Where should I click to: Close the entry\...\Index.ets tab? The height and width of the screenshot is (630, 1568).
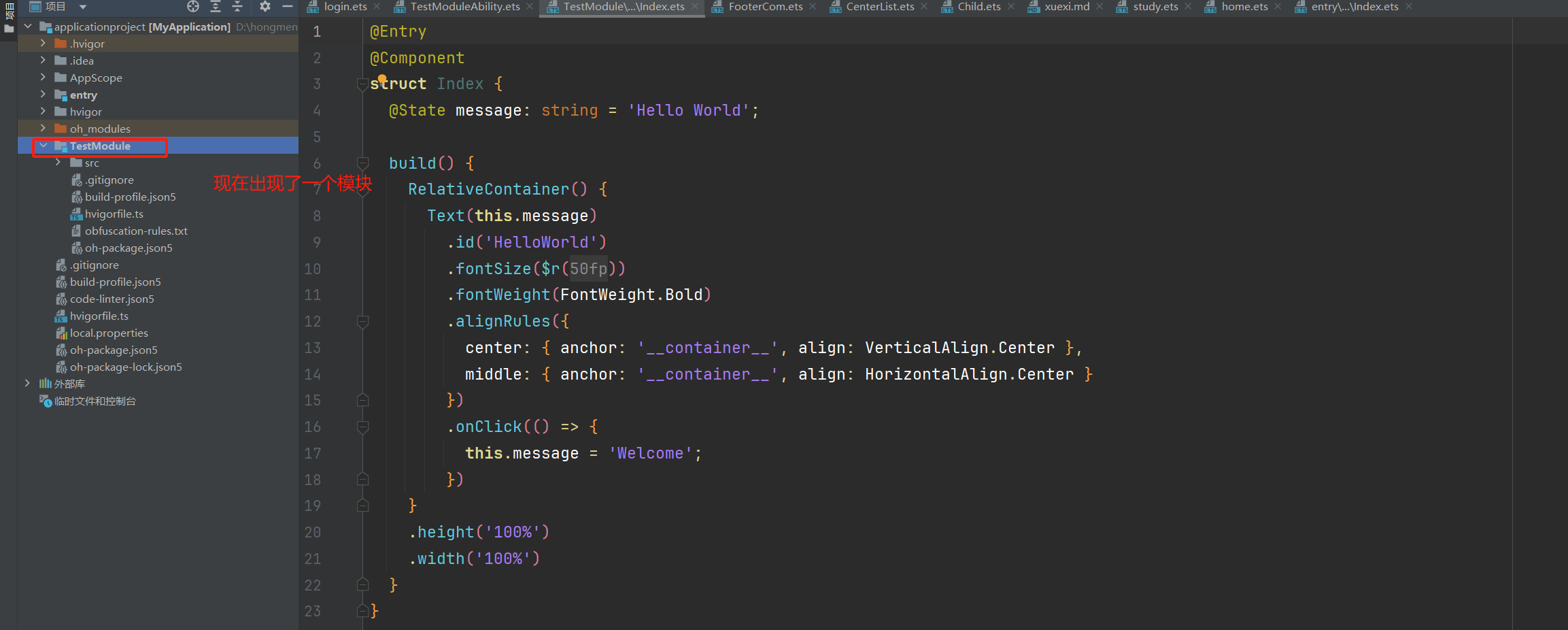pos(1409,7)
